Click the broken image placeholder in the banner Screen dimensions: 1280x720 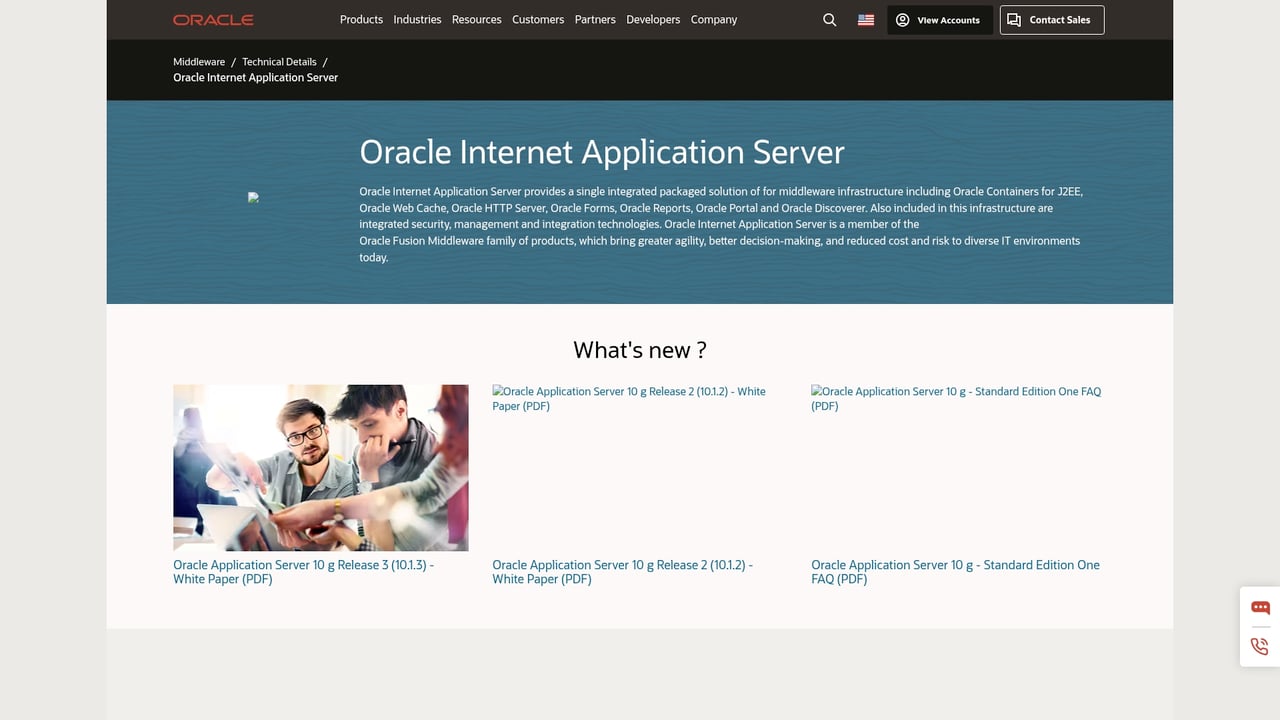pos(253,197)
